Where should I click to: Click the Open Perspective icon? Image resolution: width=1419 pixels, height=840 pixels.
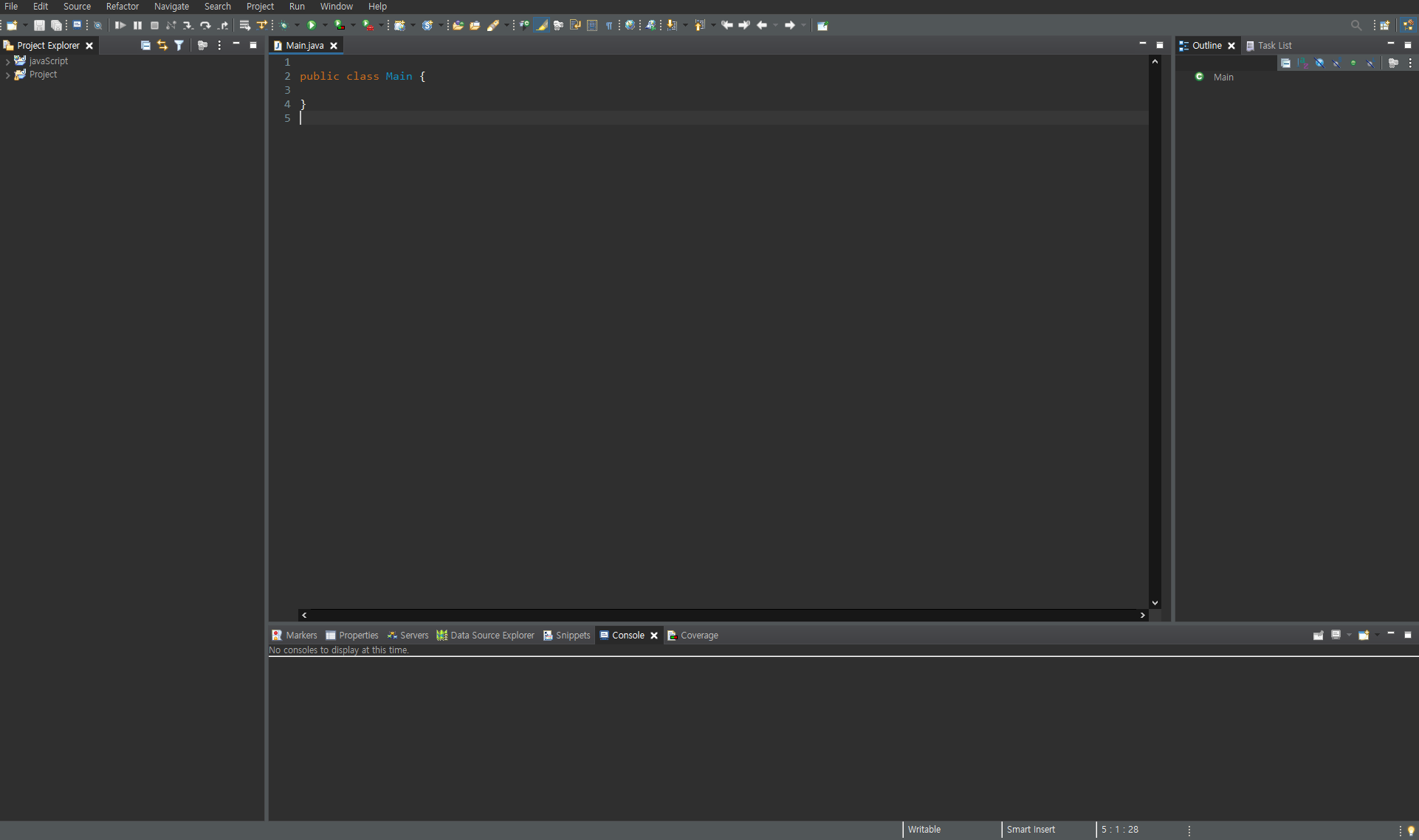coord(1385,25)
